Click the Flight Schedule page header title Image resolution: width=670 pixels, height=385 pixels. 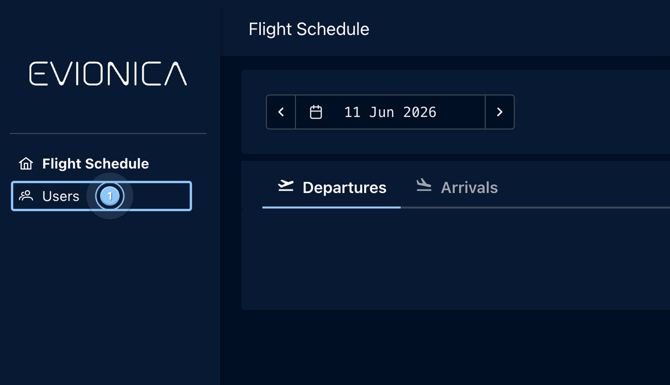point(309,29)
